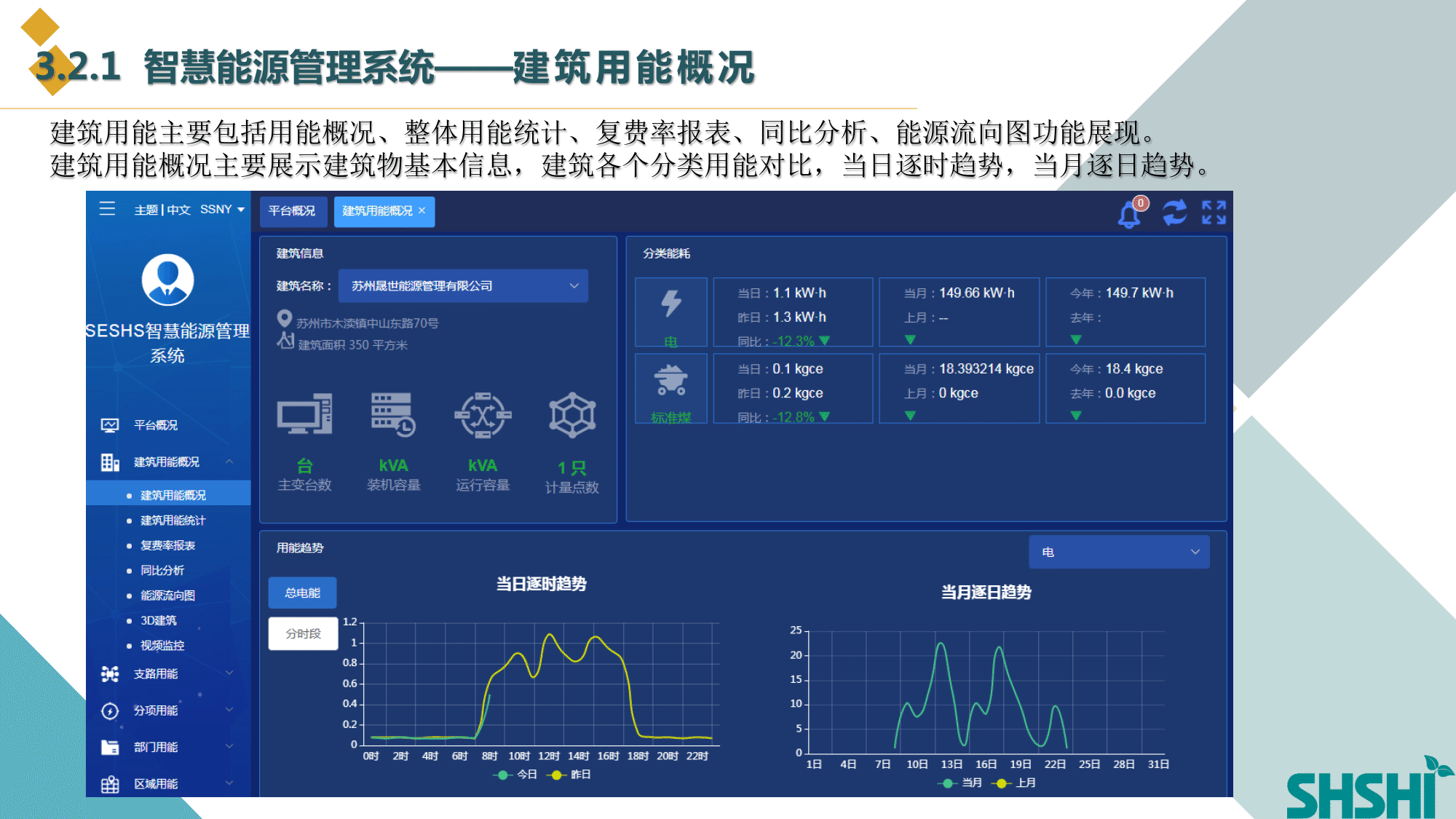Click the location pin icon by address
1456x819 pixels.
click(285, 319)
